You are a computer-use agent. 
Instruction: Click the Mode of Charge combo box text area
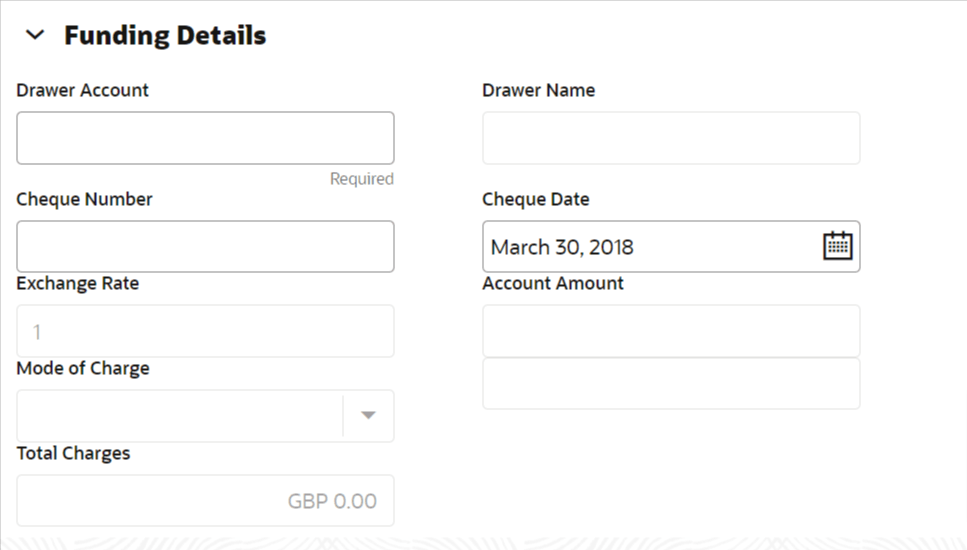click(180, 416)
